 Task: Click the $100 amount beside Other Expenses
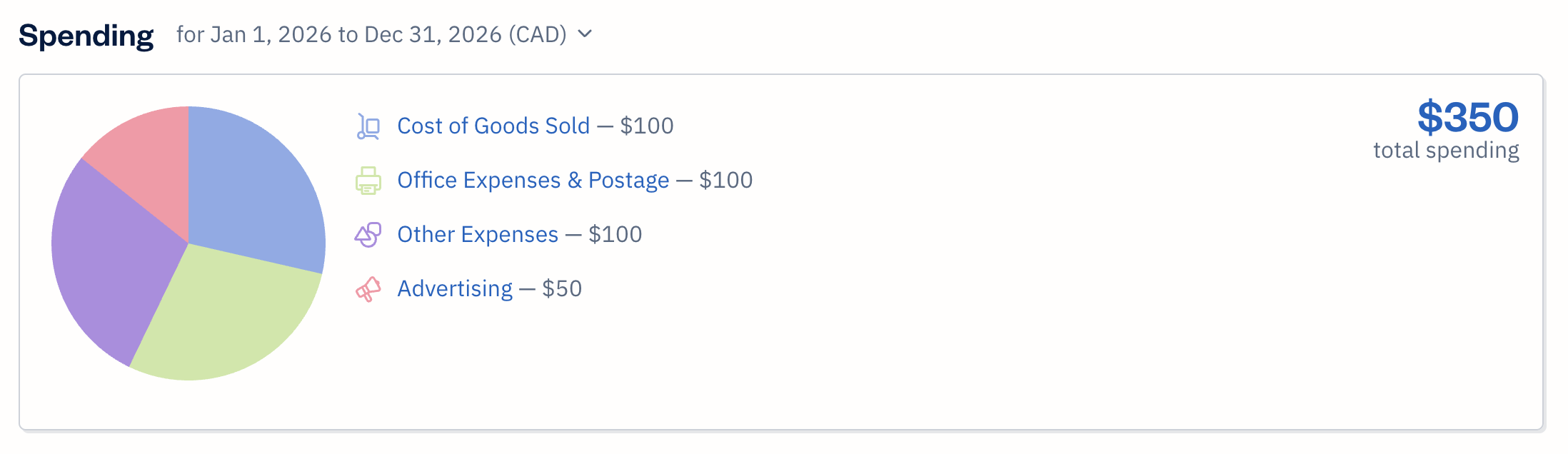[615, 235]
